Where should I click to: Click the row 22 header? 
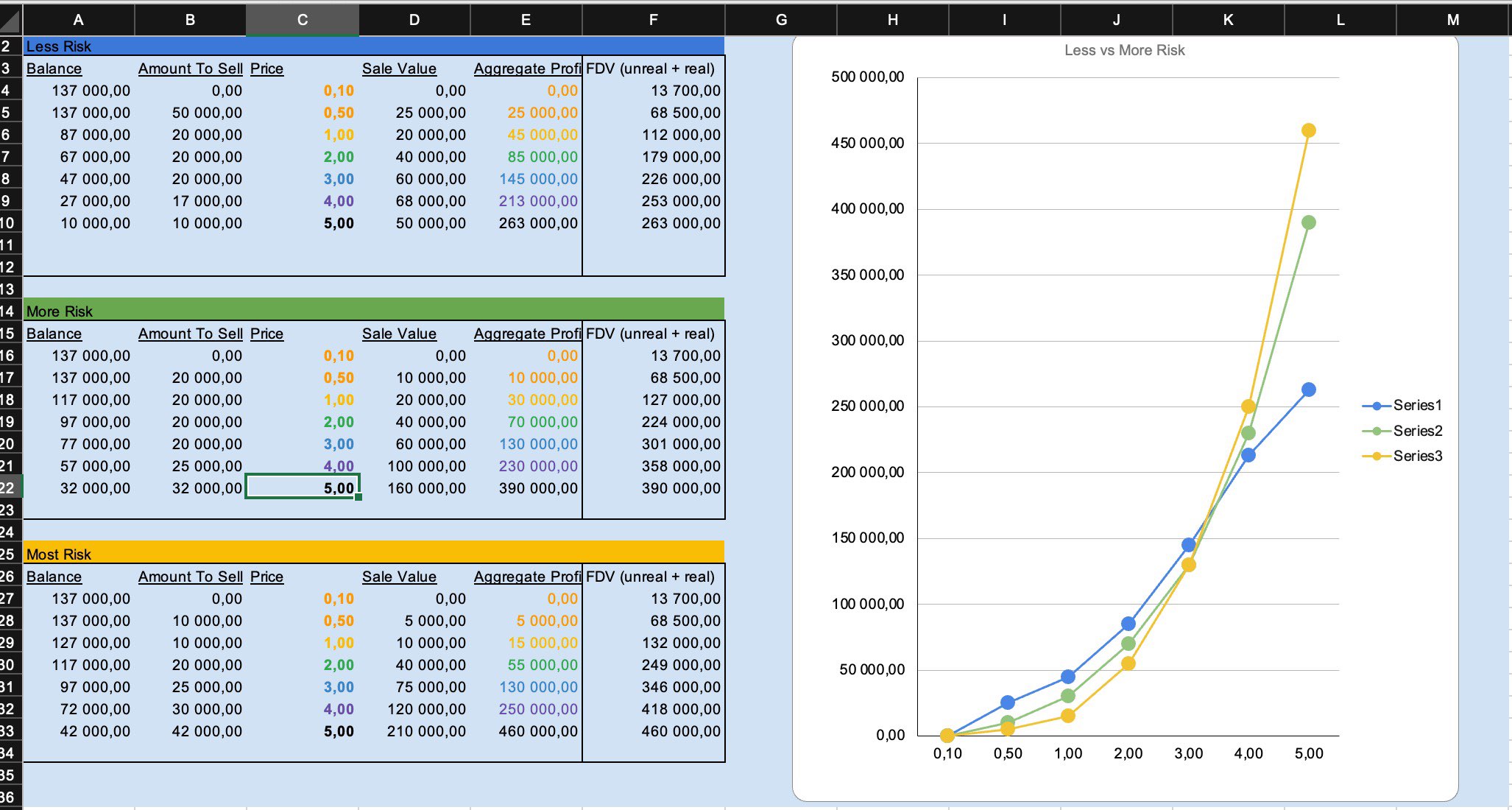click(x=9, y=487)
